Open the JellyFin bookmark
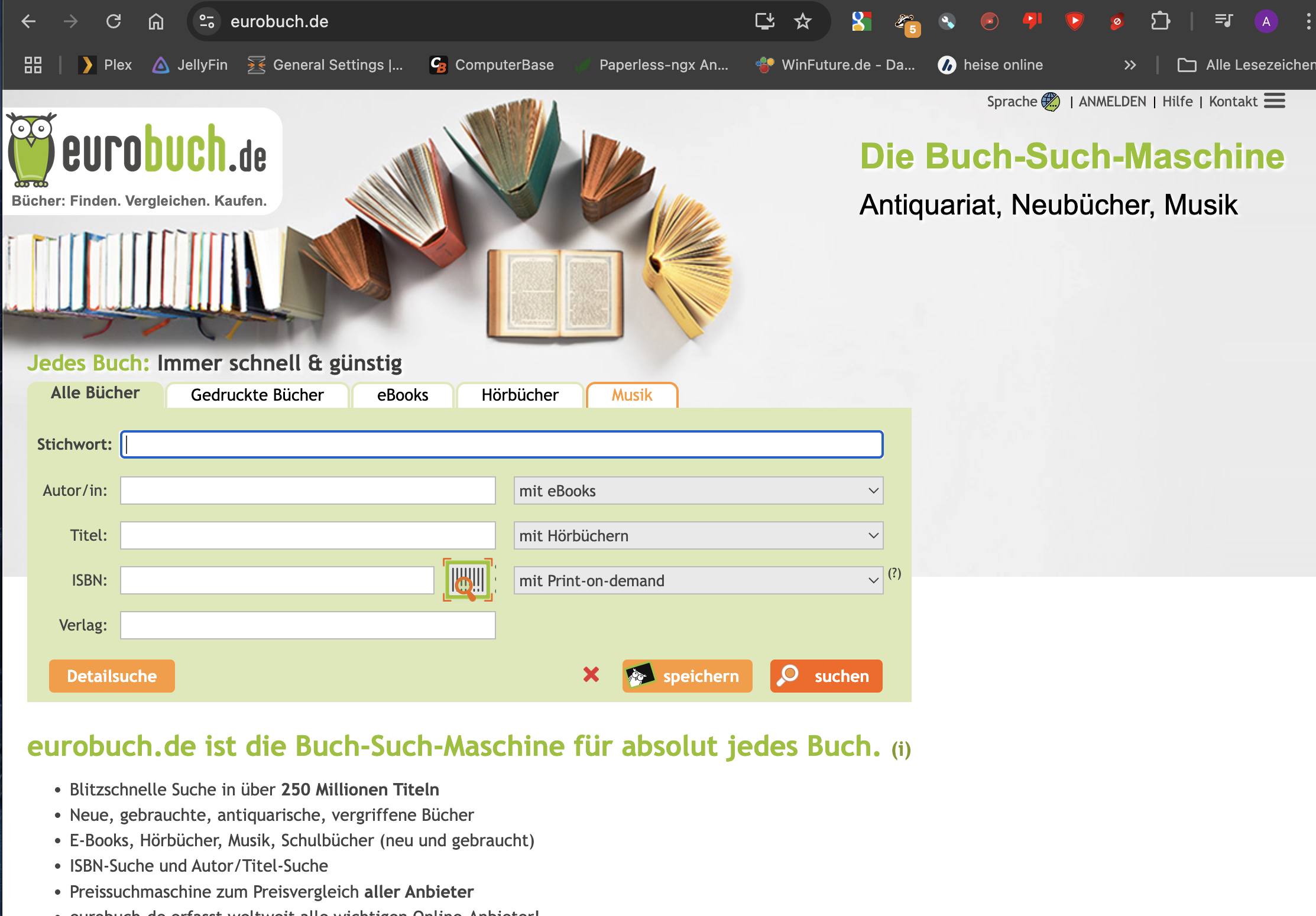Screen dimensions: 1316x916 190,65
